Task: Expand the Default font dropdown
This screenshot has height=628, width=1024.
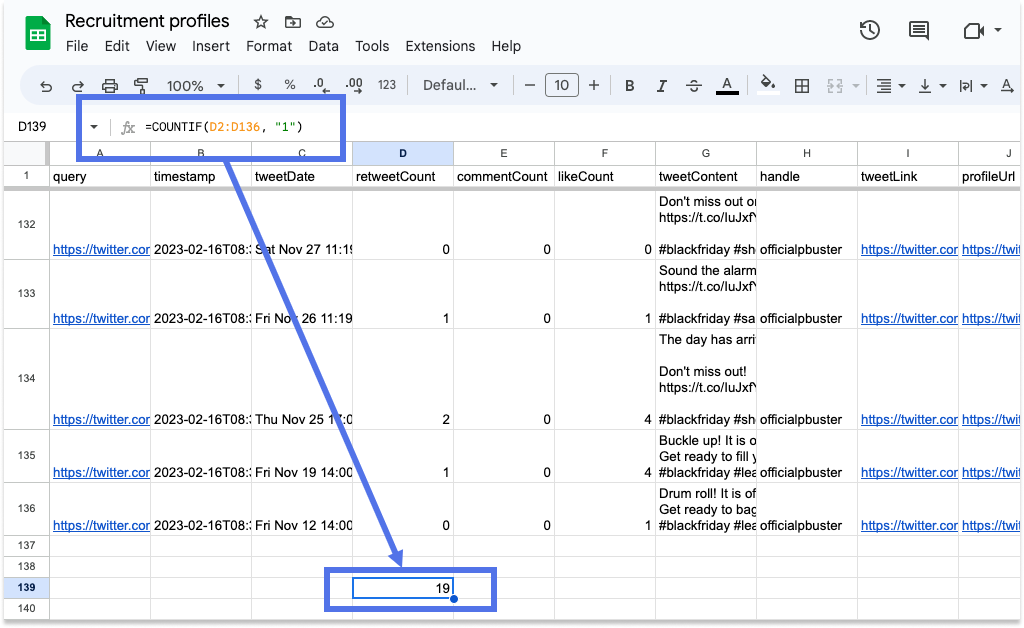Action: pyautogui.click(x=460, y=85)
